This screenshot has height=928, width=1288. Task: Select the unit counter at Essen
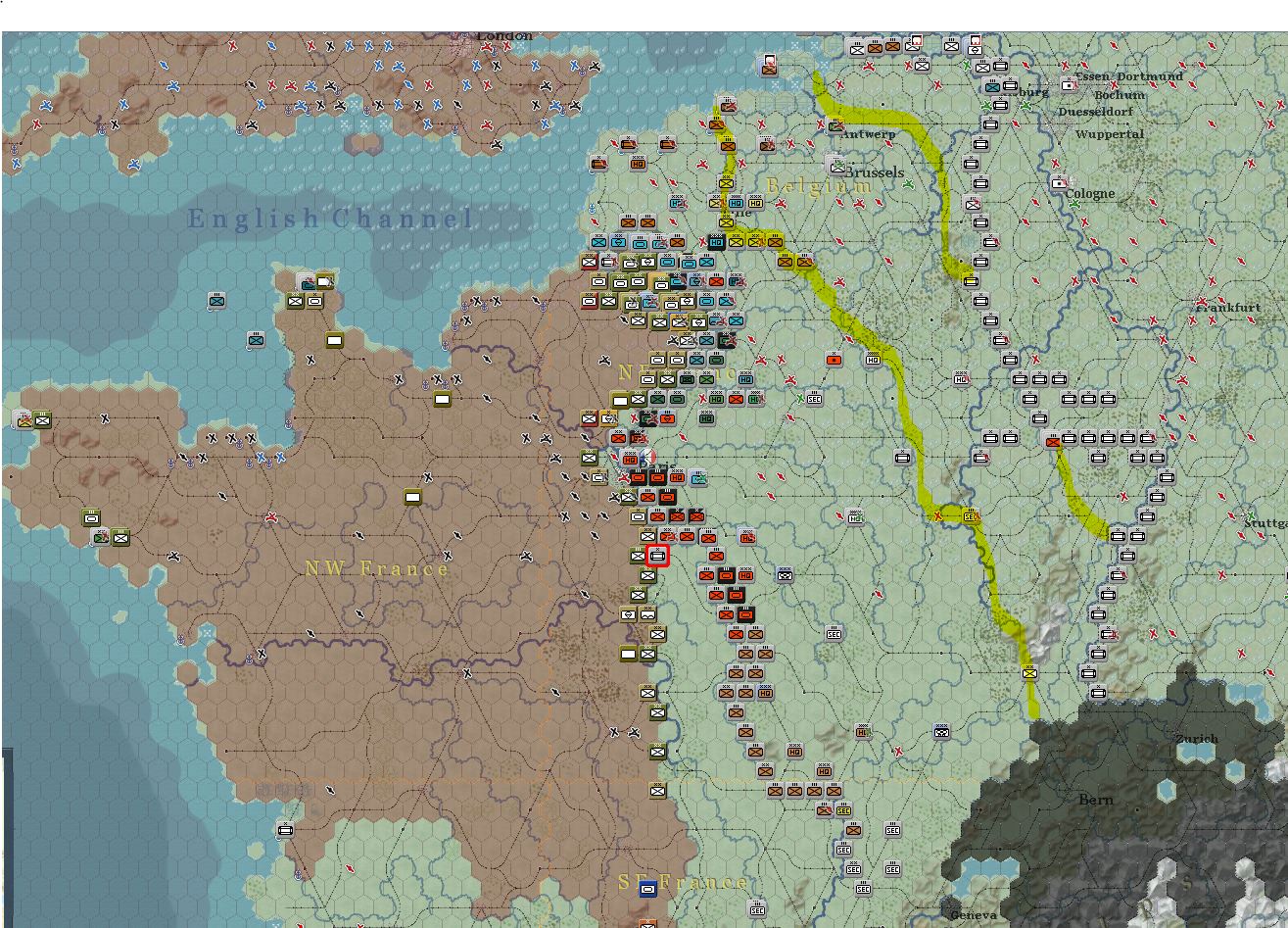point(1069,85)
